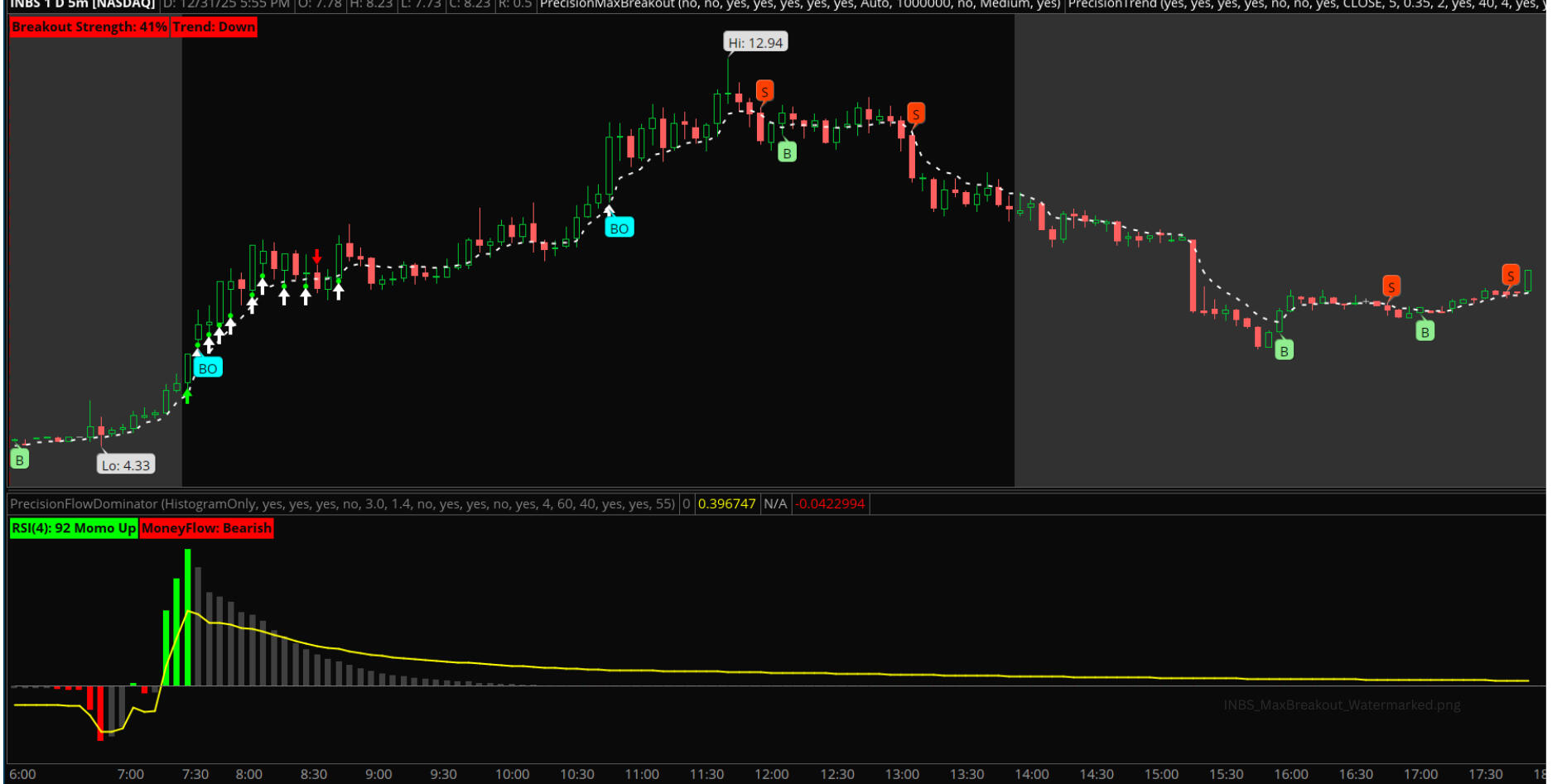The width and height of the screenshot is (1562, 784).
Task: Click the green B marker beside the Lo label
Action: click(x=20, y=459)
